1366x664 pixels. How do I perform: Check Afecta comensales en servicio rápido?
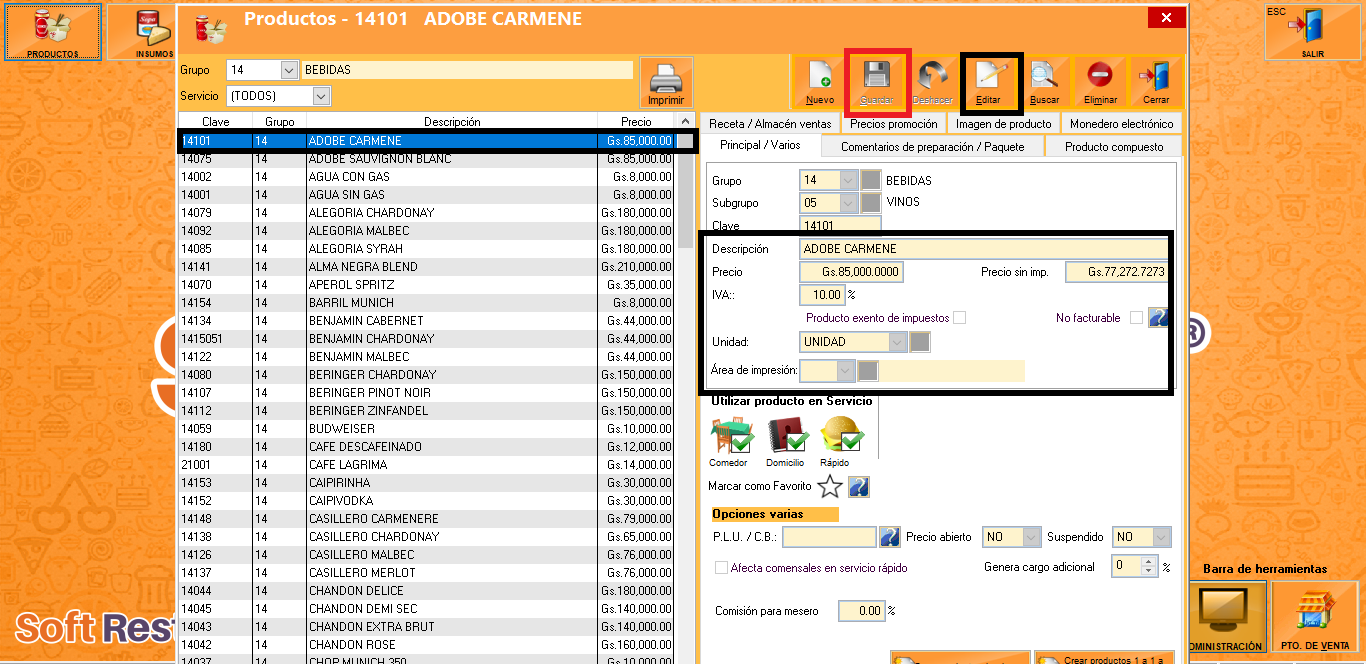[722, 567]
